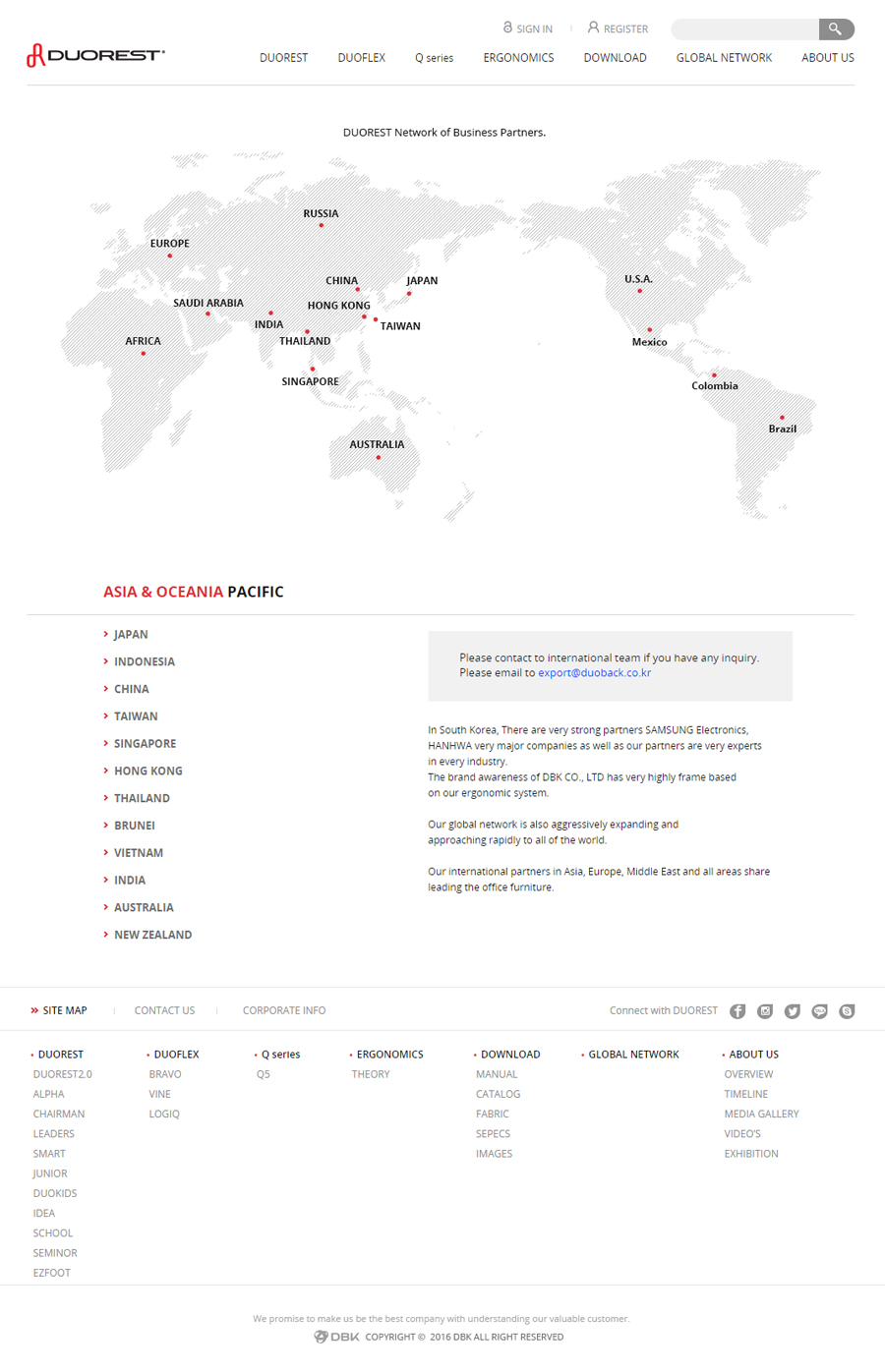Select RUSSIA on the map

[x=321, y=213]
